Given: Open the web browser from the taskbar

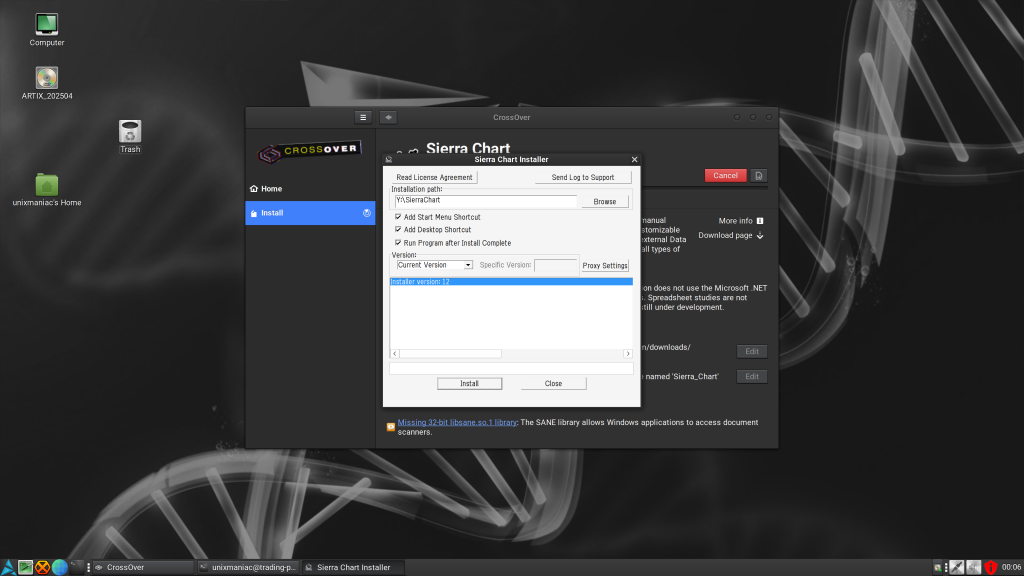Looking at the screenshot, I should click(x=60, y=566).
